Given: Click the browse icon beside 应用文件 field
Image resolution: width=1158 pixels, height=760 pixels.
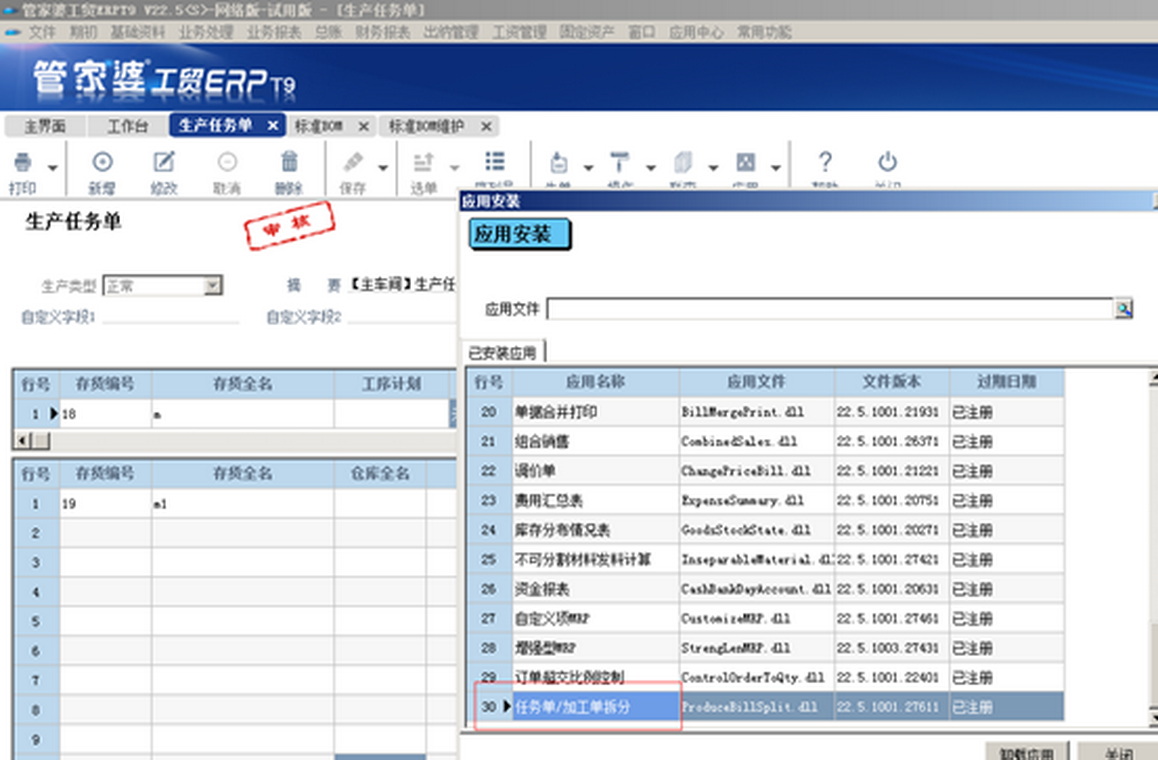Looking at the screenshot, I should point(1124,309).
